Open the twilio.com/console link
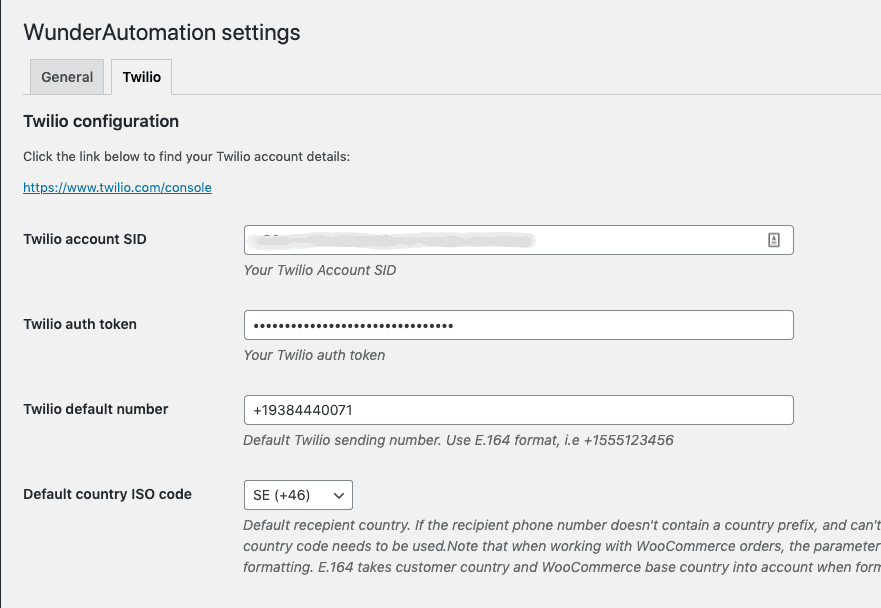Screen dimensions: 881x608 point(117,187)
